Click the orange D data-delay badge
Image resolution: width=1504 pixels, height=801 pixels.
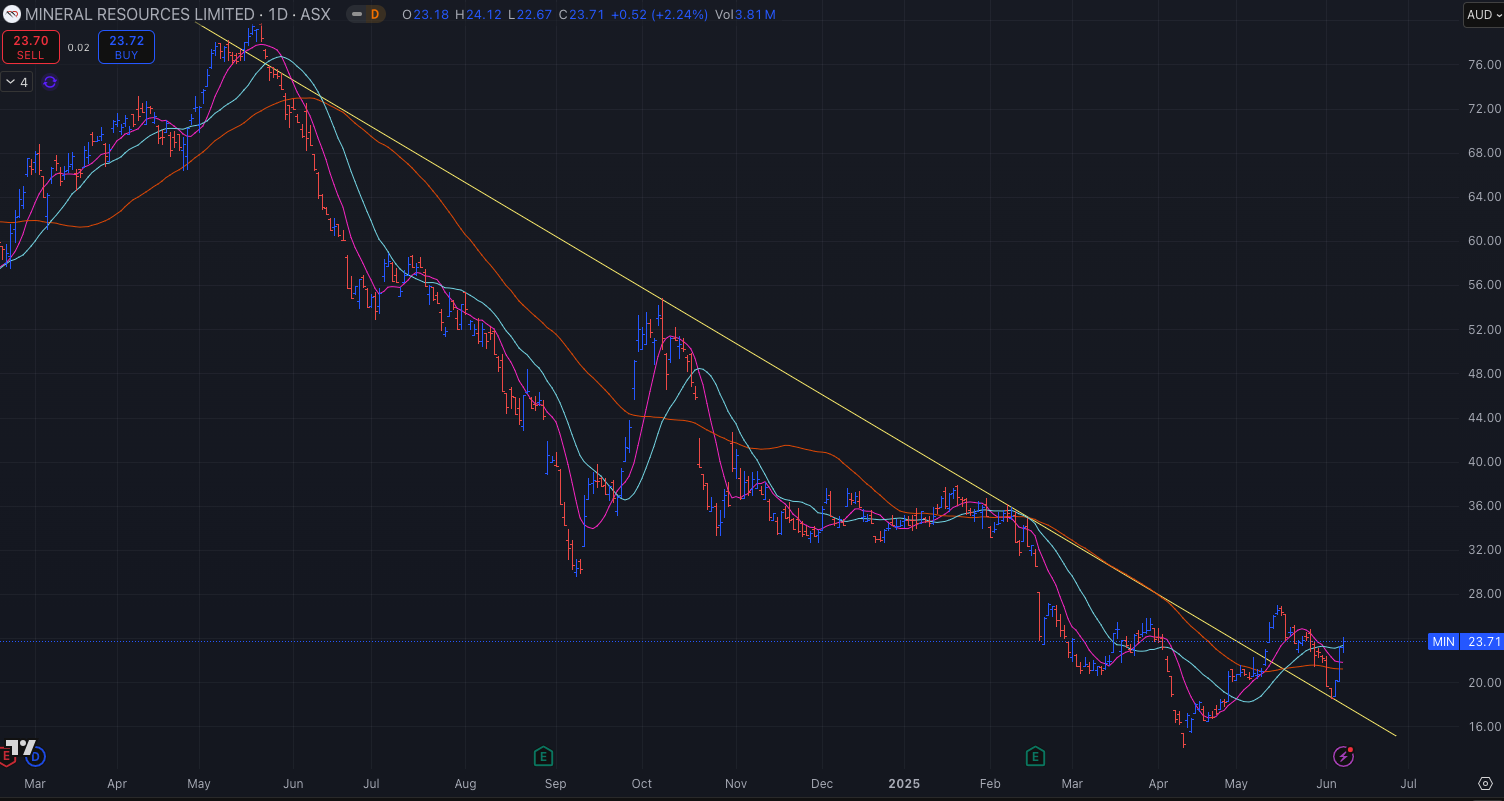[x=375, y=14]
